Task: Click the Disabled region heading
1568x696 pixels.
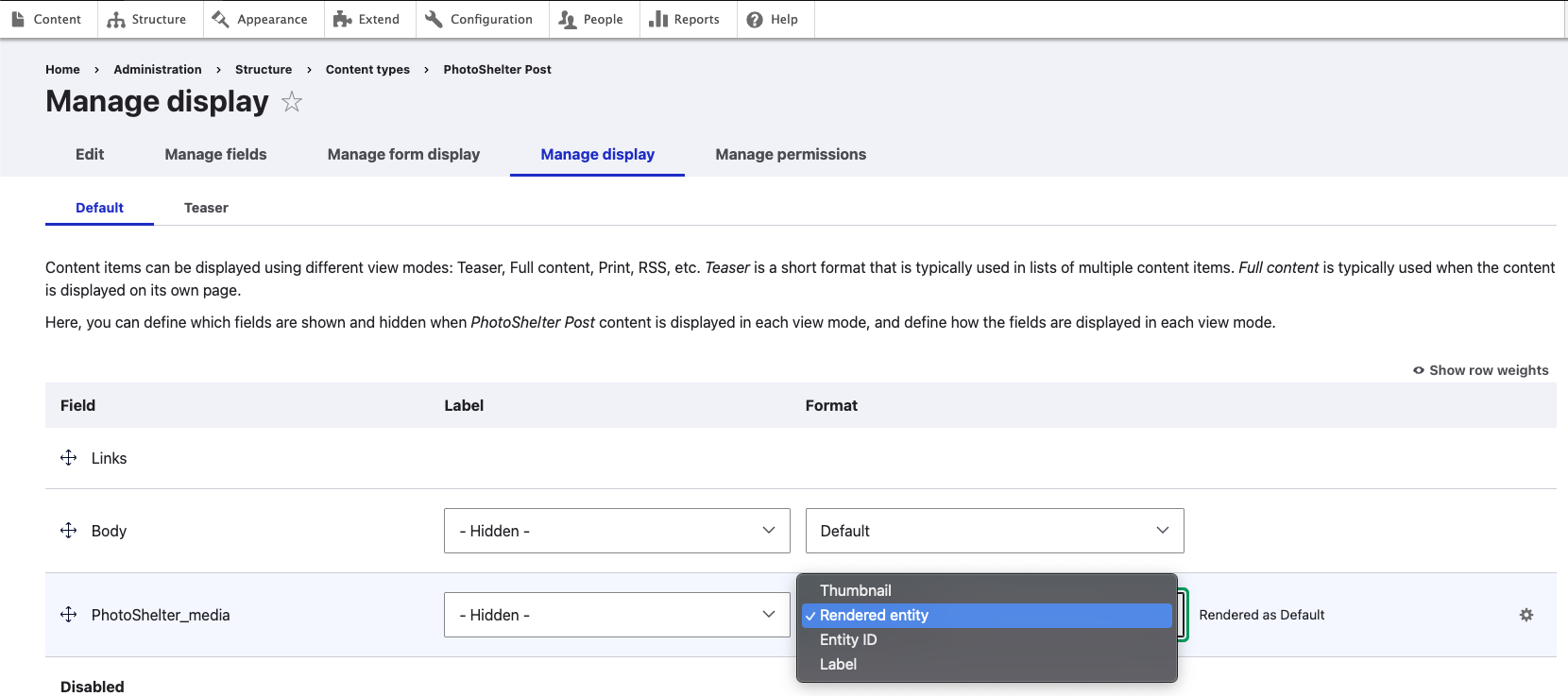Action: click(93, 687)
